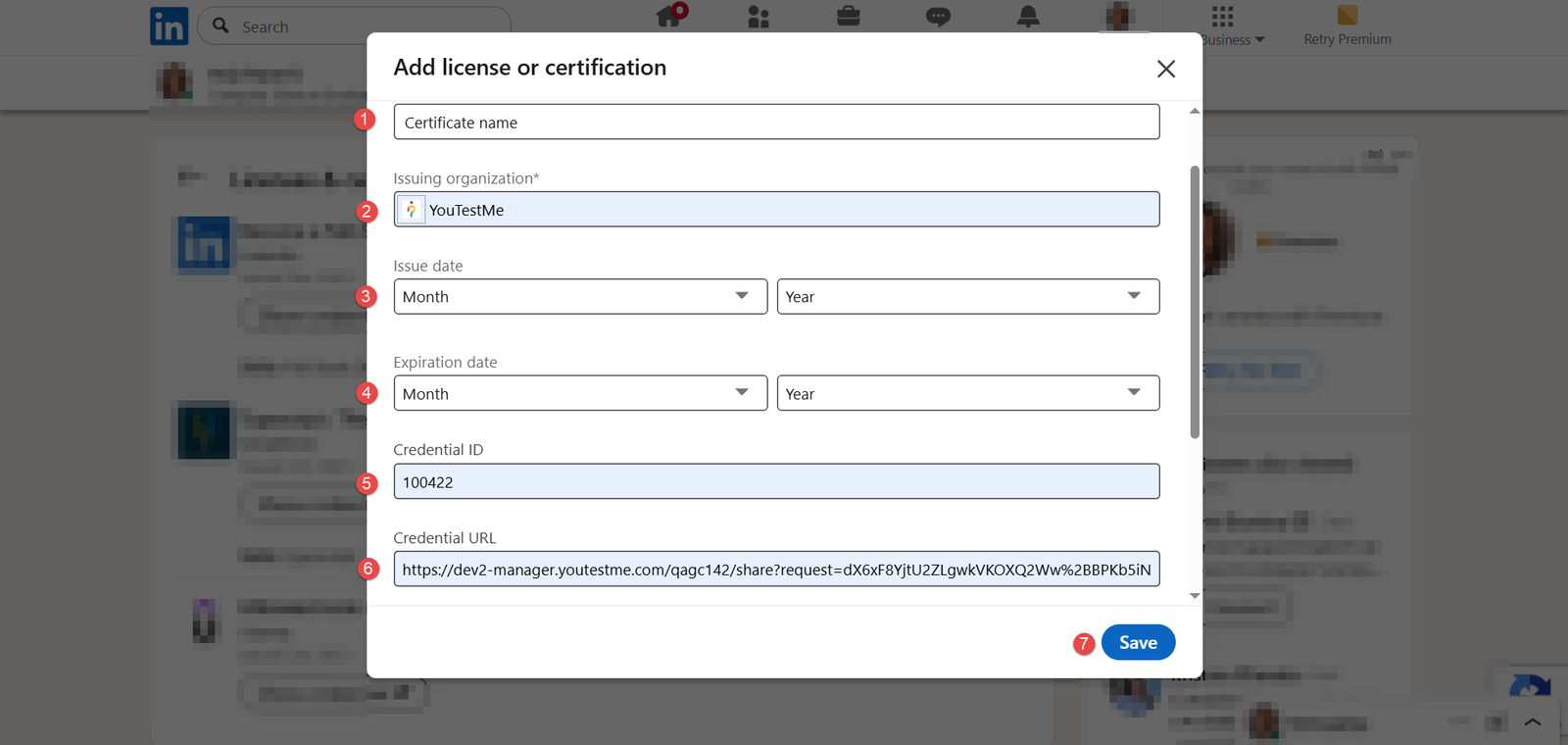
Task: Expand the Issue date Month dropdown
Action: pos(580,297)
